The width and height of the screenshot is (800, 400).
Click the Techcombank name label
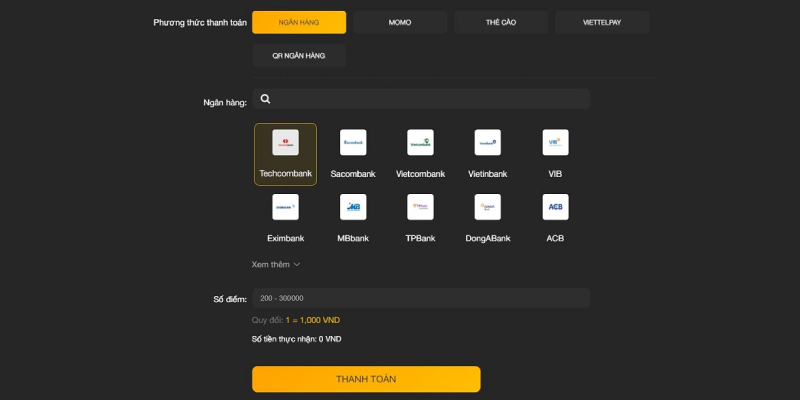tap(286, 173)
